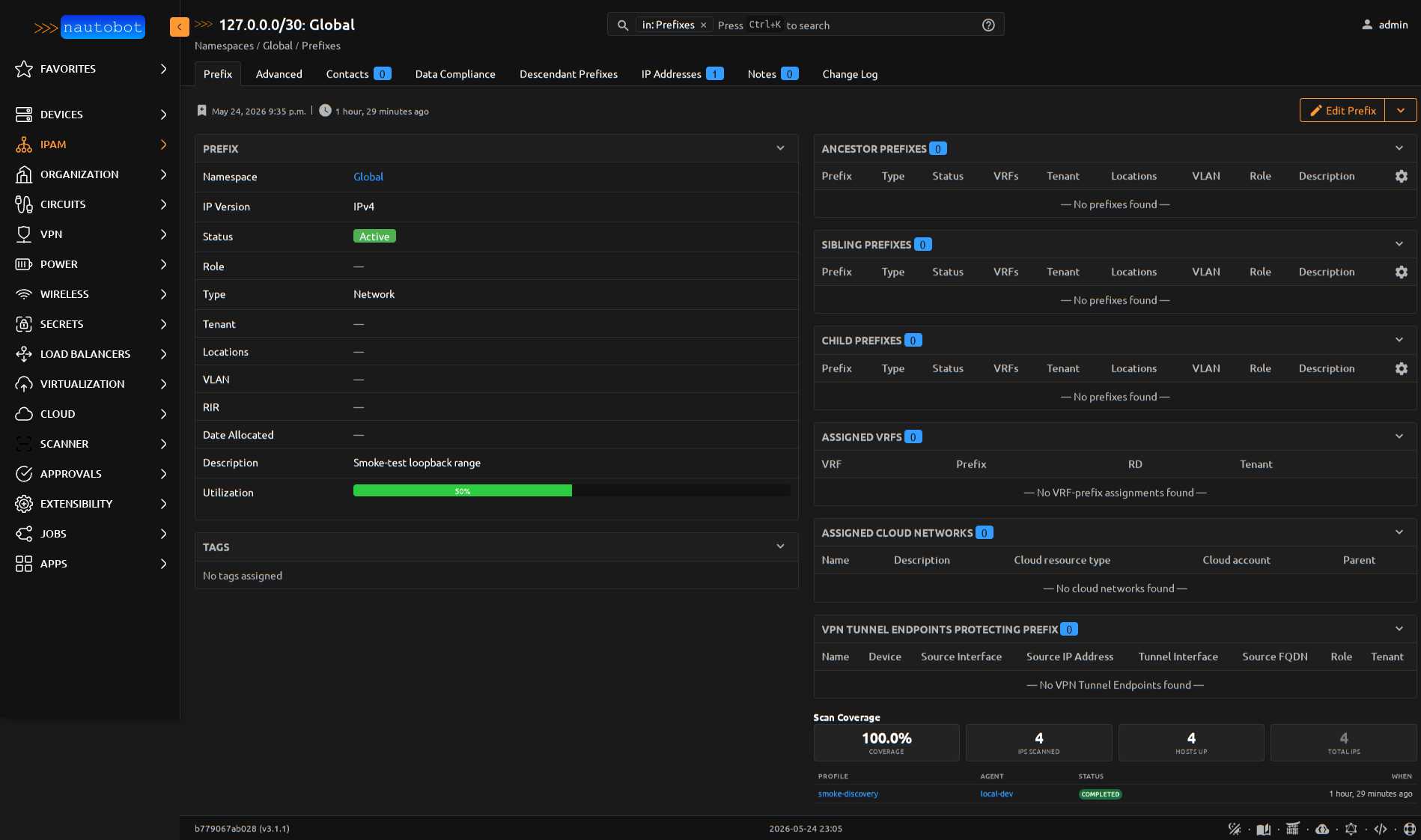Collapse the Ancestor Prefixes panel
This screenshot has height=840, width=1421.
[x=1399, y=148]
